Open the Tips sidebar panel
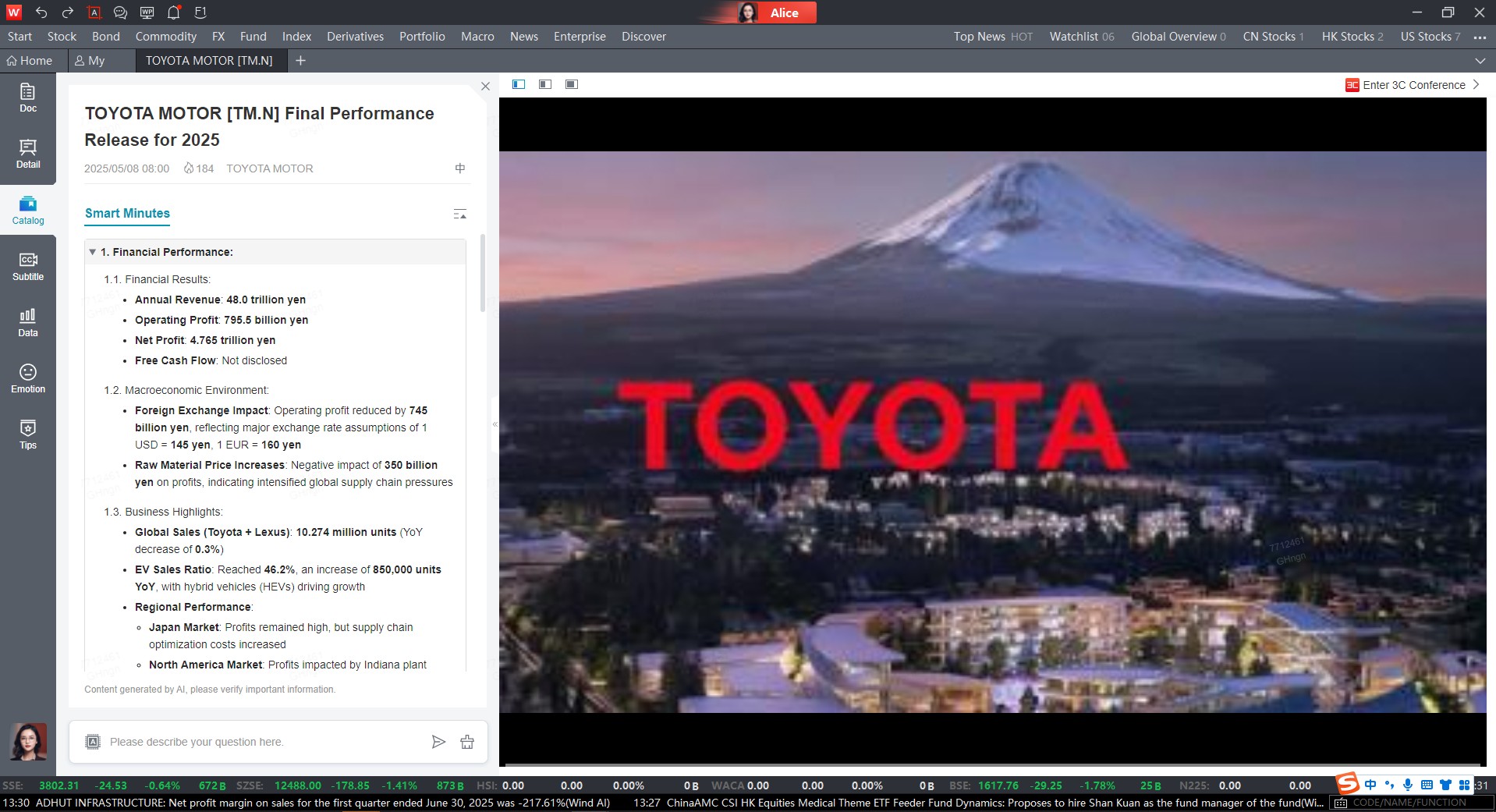This screenshot has width=1496, height=812. (x=28, y=435)
